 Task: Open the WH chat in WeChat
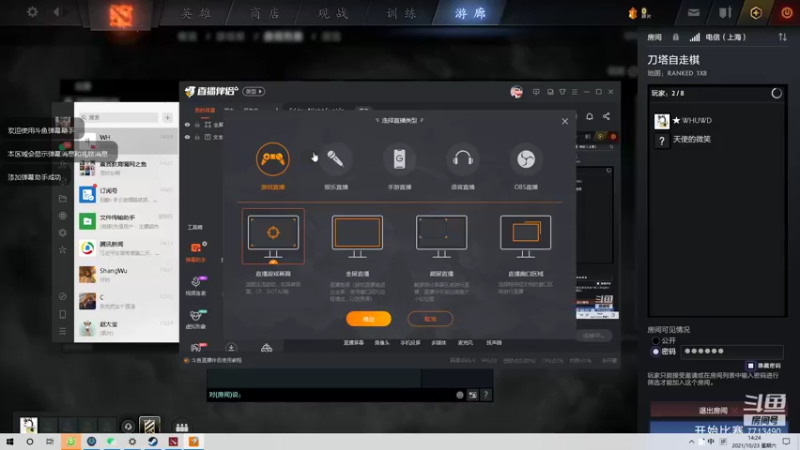[x=127, y=141]
